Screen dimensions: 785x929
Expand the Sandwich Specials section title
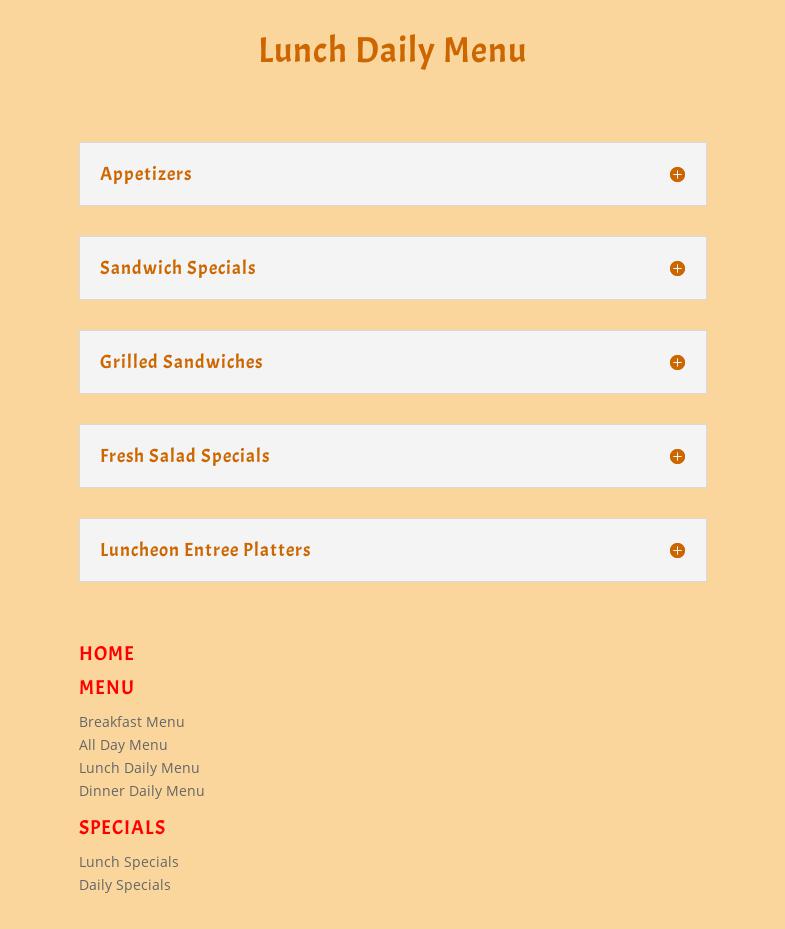pyautogui.click(x=178, y=268)
